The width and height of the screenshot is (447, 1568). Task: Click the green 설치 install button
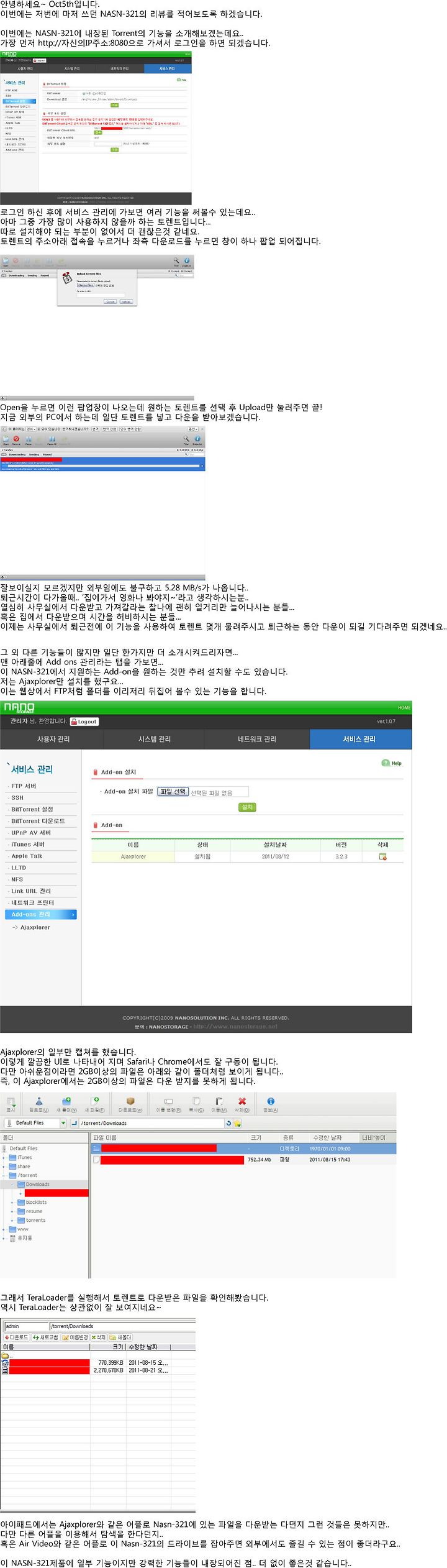point(247,807)
